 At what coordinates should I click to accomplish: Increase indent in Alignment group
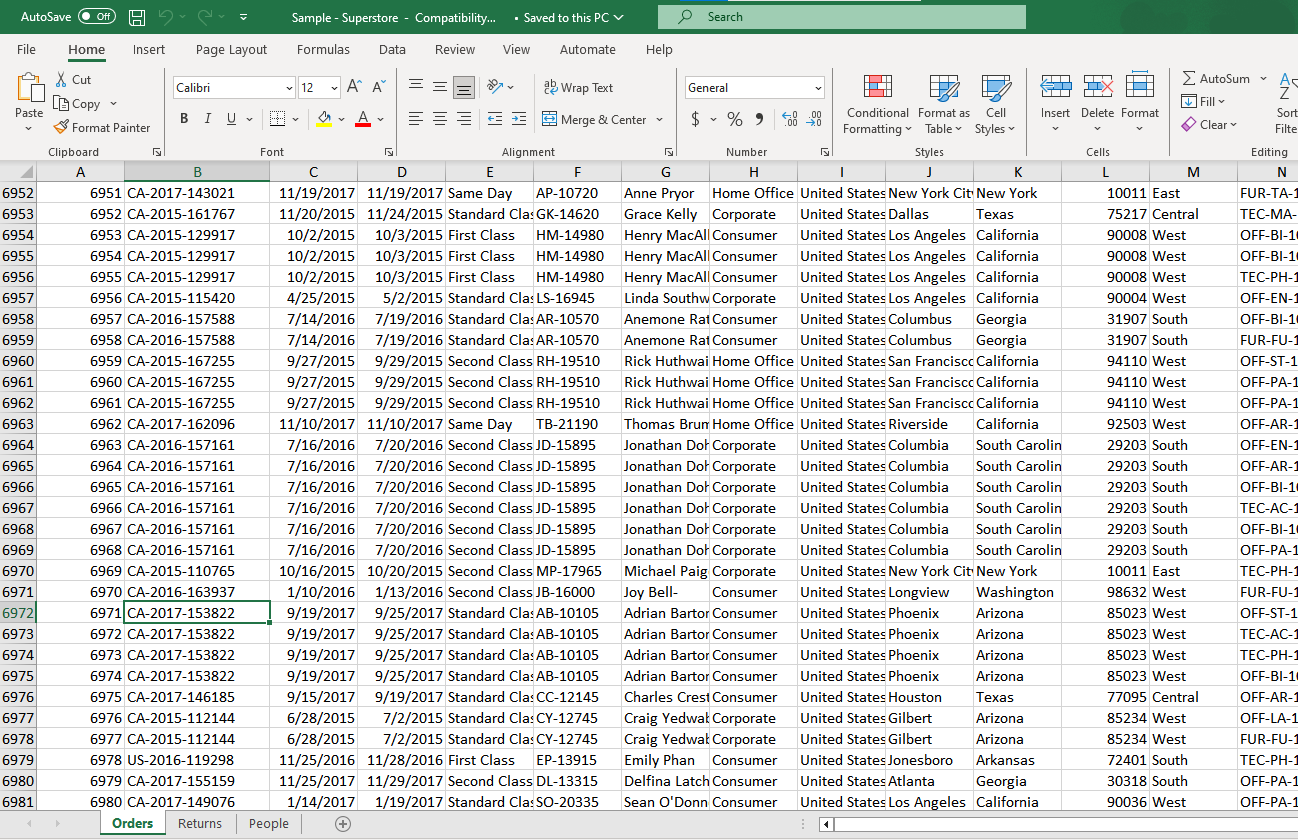tap(519, 119)
